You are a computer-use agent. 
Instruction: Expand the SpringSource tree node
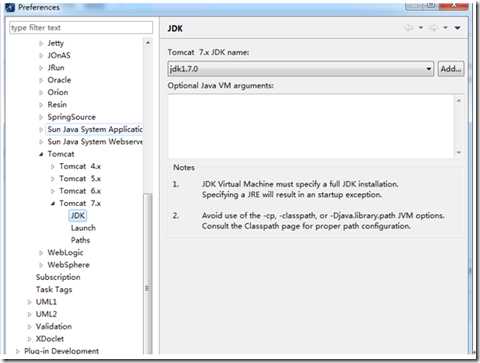(41, 117)
